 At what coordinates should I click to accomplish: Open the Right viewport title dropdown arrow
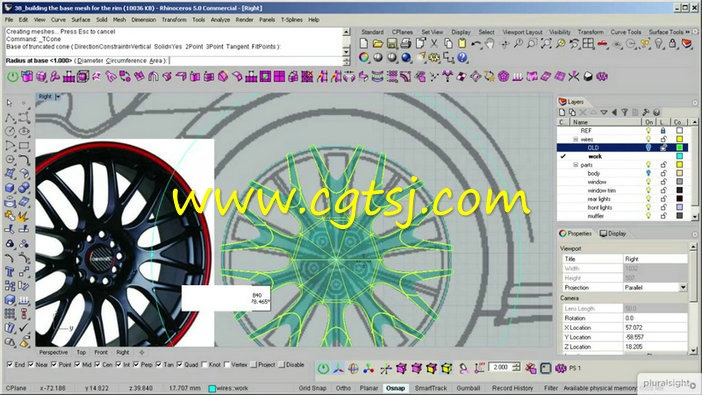pos(58,97)
